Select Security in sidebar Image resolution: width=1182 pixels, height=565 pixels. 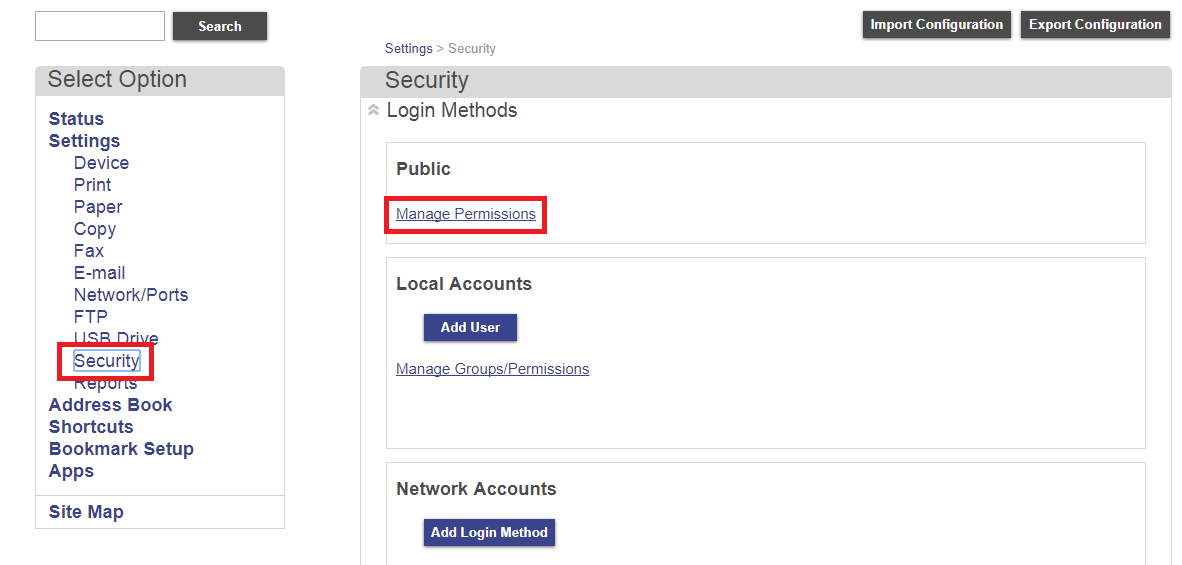pyautogui.click(x=106, y=361)
